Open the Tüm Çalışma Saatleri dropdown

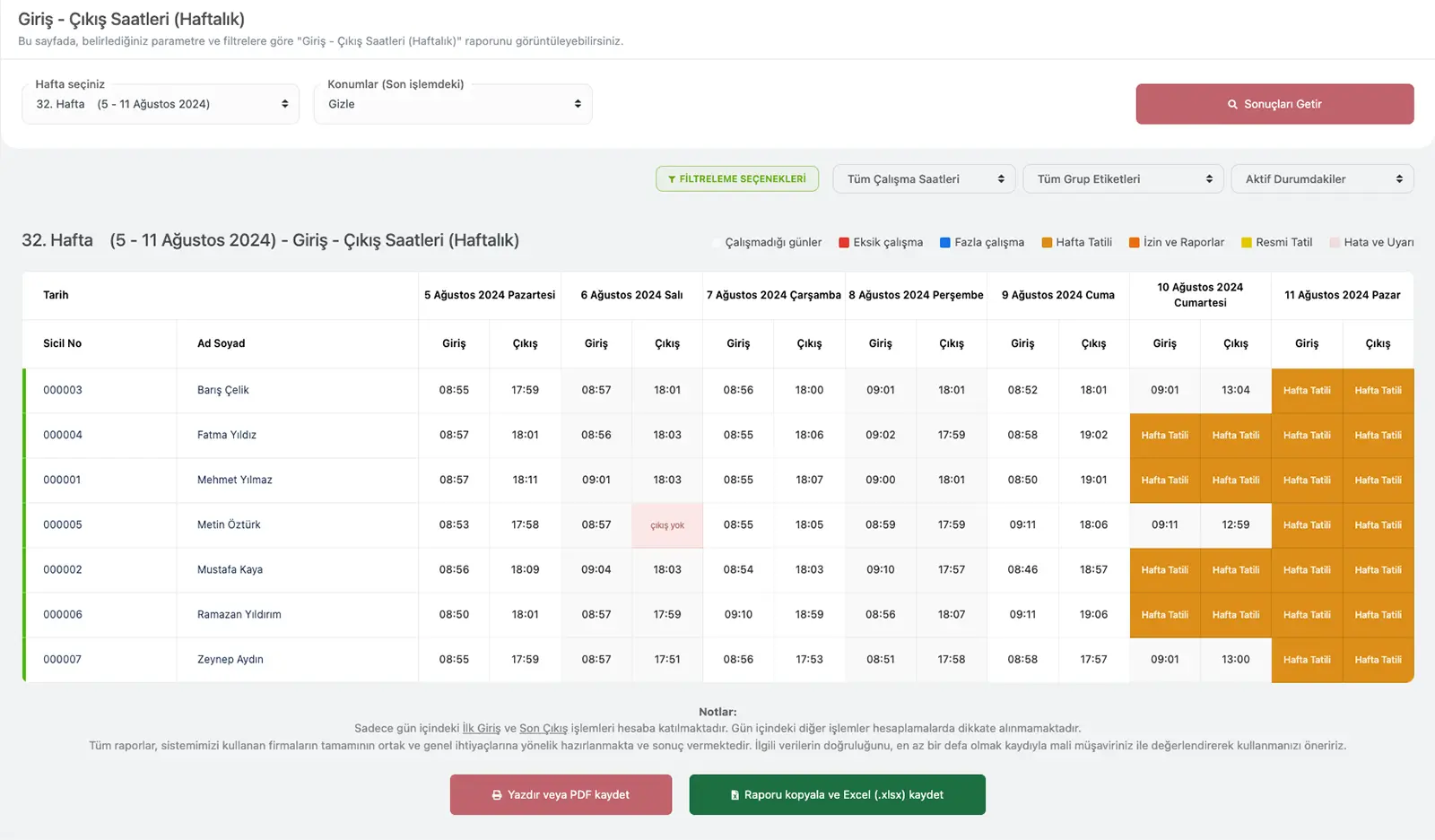tap(924, 179)
